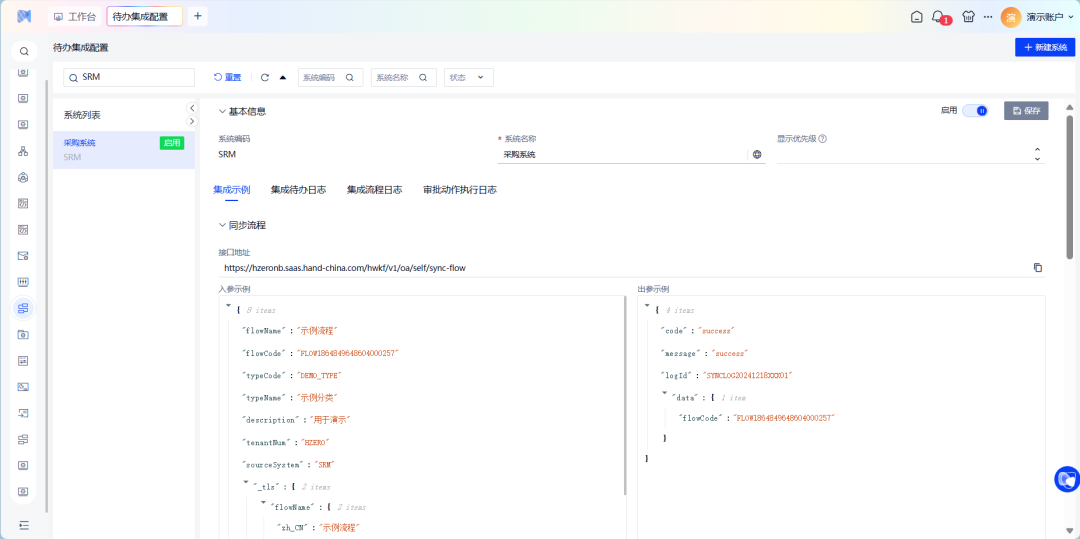This screenshot has height=539, width=1080.
Task: Collapse the 基本信息 section
Action: (x=223, y=112)
